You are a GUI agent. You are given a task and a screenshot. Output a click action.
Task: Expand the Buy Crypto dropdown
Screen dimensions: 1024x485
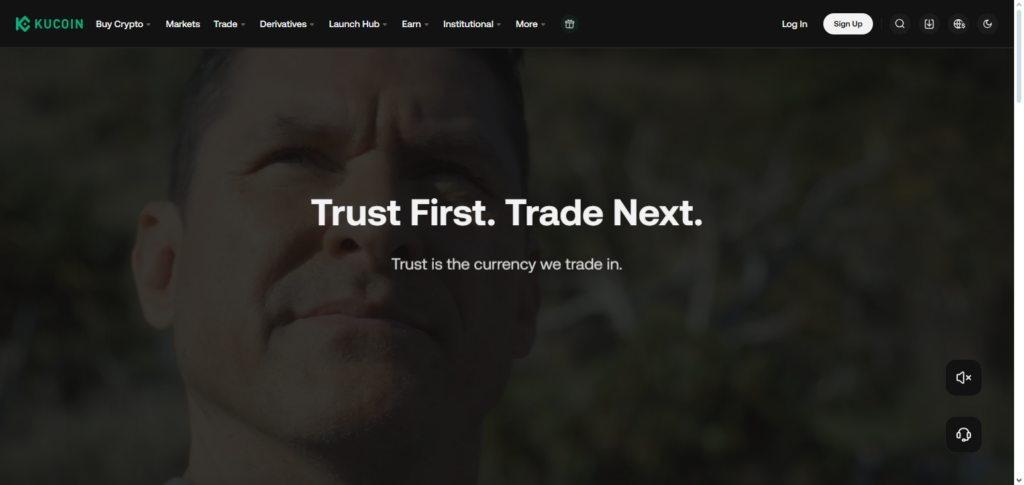point(123,24)
